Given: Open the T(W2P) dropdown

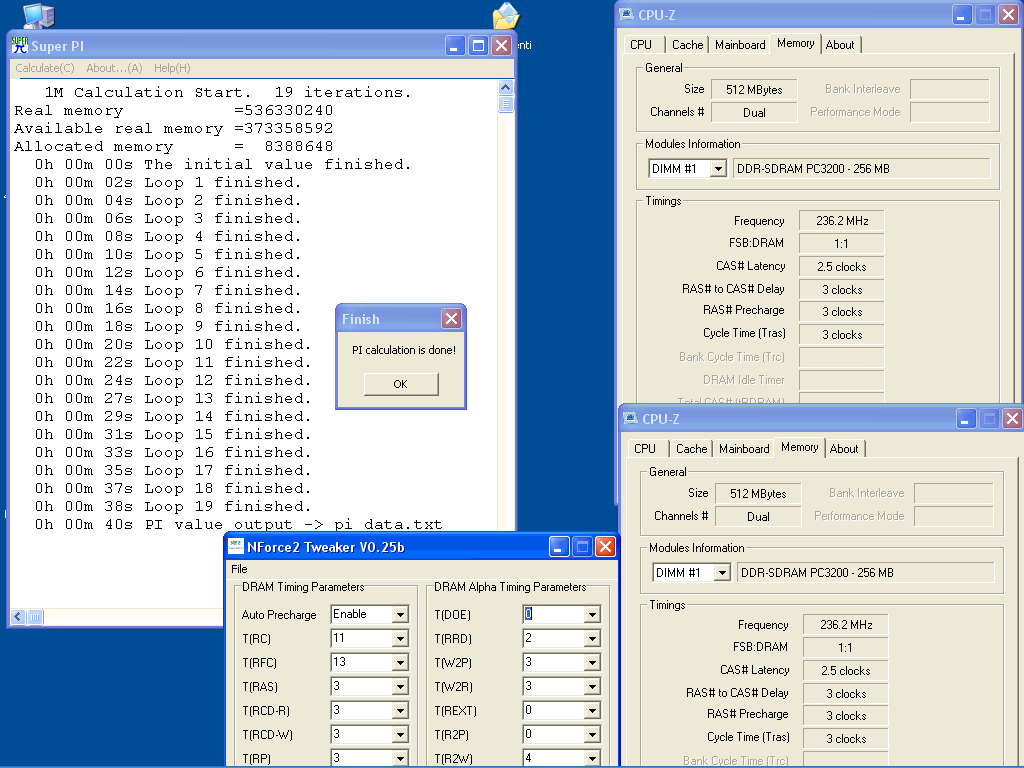Looking at the screenshot, I should tap(592, 663).
